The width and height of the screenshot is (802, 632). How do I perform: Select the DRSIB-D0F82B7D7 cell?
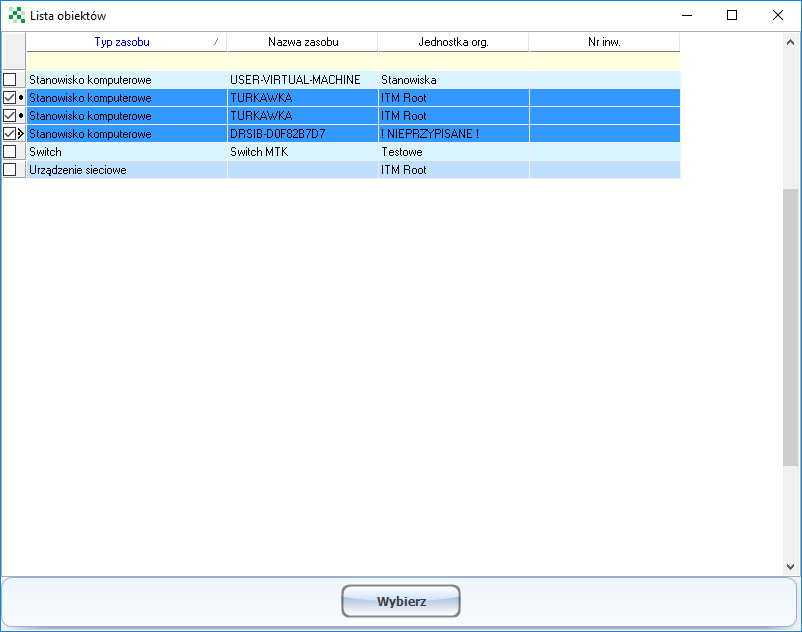tap(303, 133)
